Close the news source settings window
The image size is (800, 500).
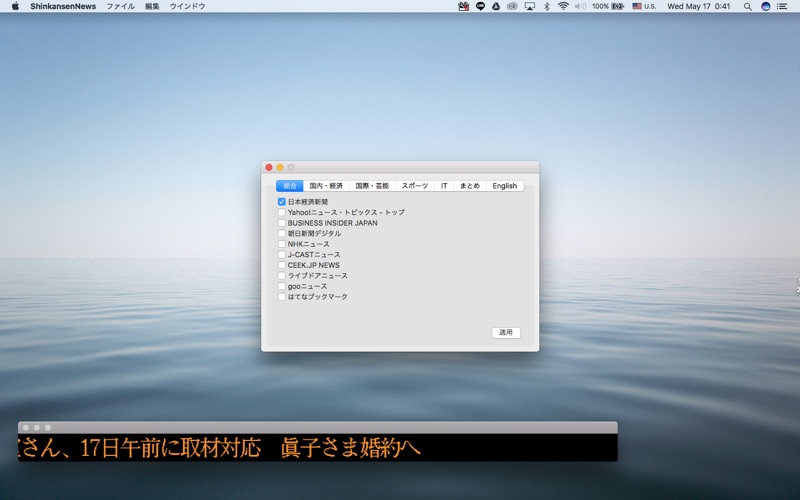click(x=269, y=167)
